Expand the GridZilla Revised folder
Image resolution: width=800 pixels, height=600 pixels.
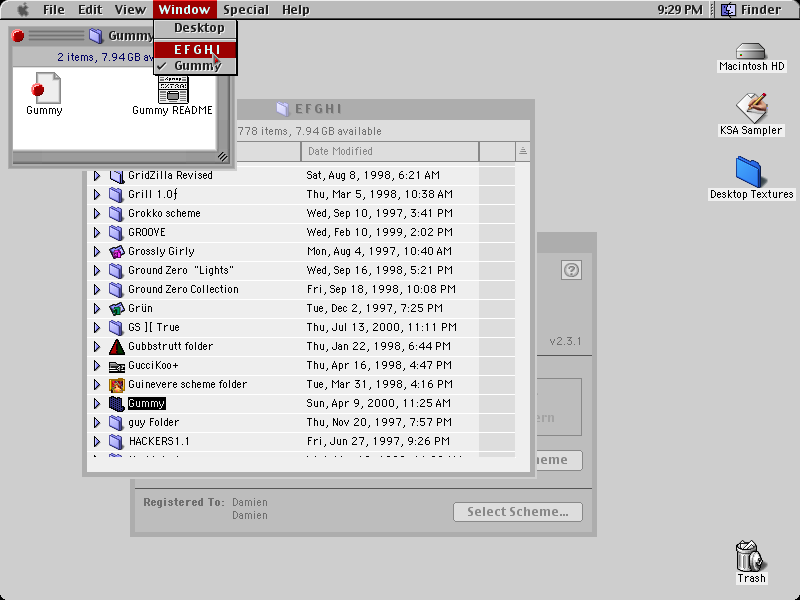coord(97,176)
